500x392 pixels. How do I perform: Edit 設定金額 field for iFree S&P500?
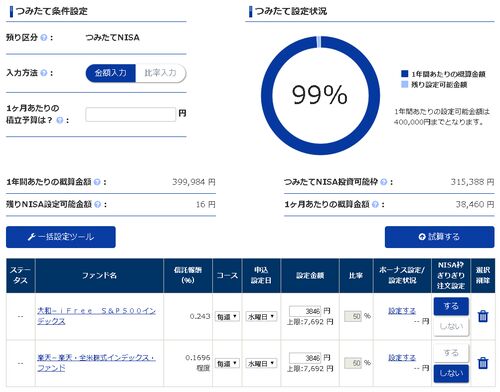click(305, 311)
